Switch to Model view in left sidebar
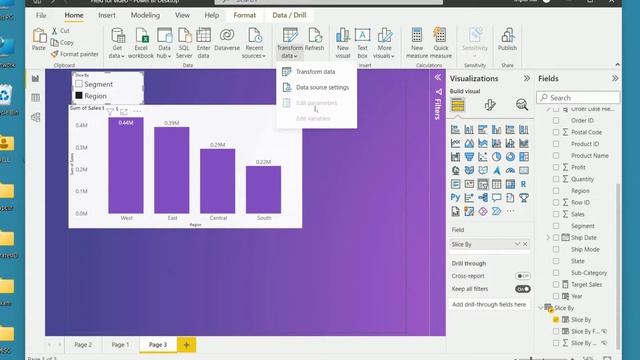 36,117
